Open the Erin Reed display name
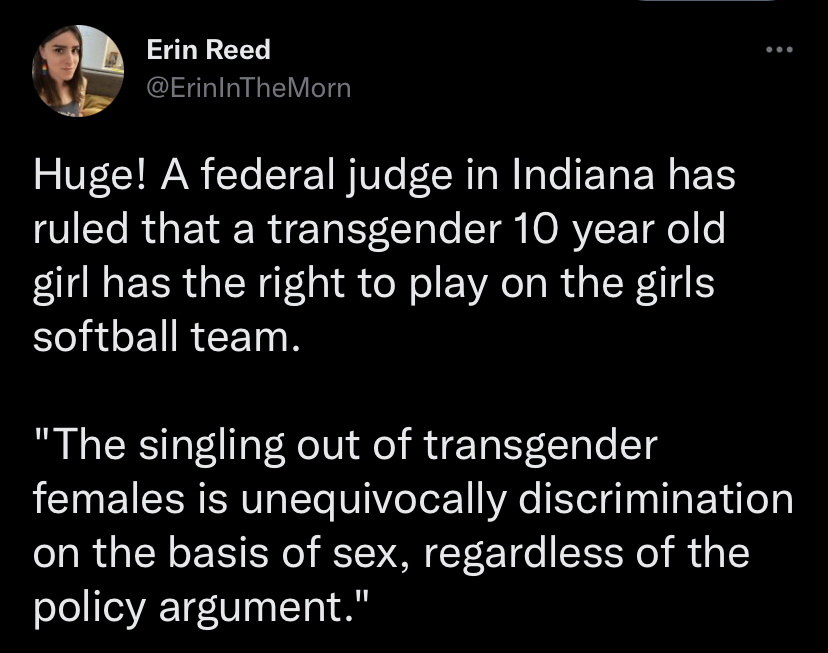This screenshot has width=828, height=653. click(x=208, y=49)
